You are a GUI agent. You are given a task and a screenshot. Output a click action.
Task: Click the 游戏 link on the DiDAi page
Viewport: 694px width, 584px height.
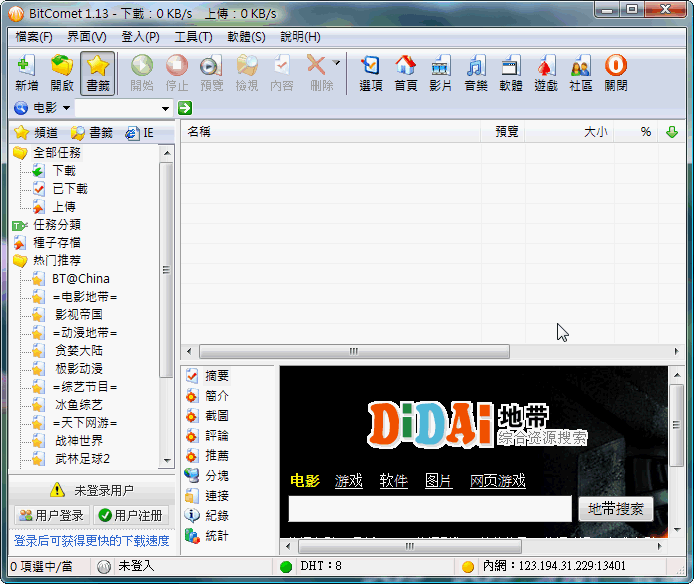click(x=349, y=481)
